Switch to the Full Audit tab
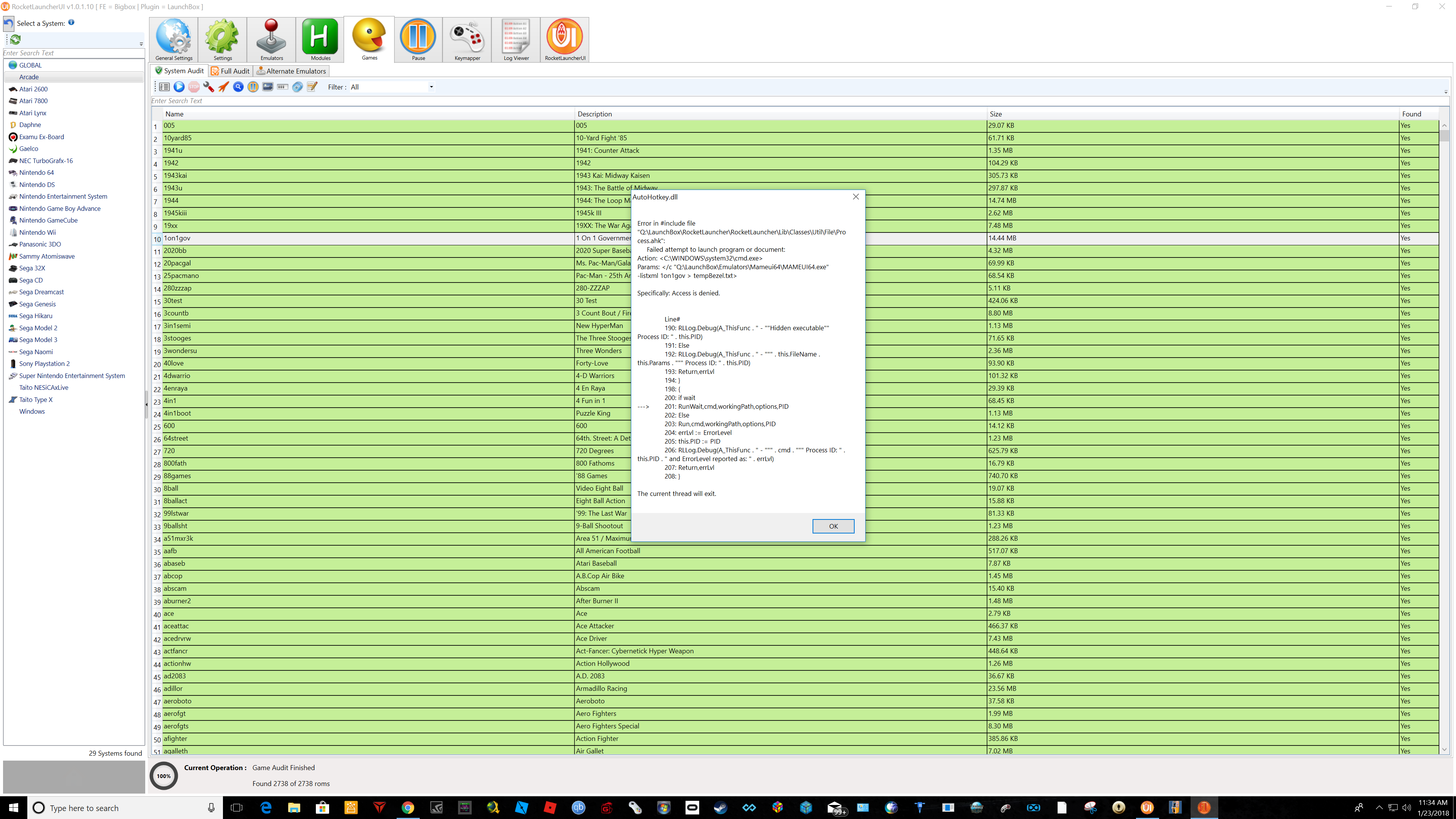The width and height of the screenshot is (1456, 819). pyautogui.click(x=230, y=71)
